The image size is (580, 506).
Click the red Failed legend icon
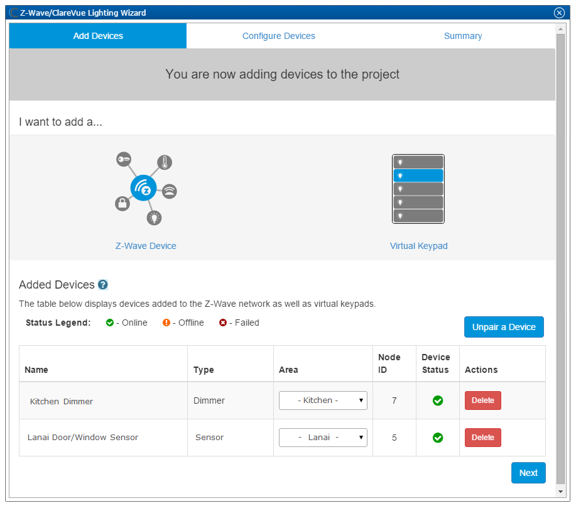point(223,323)
